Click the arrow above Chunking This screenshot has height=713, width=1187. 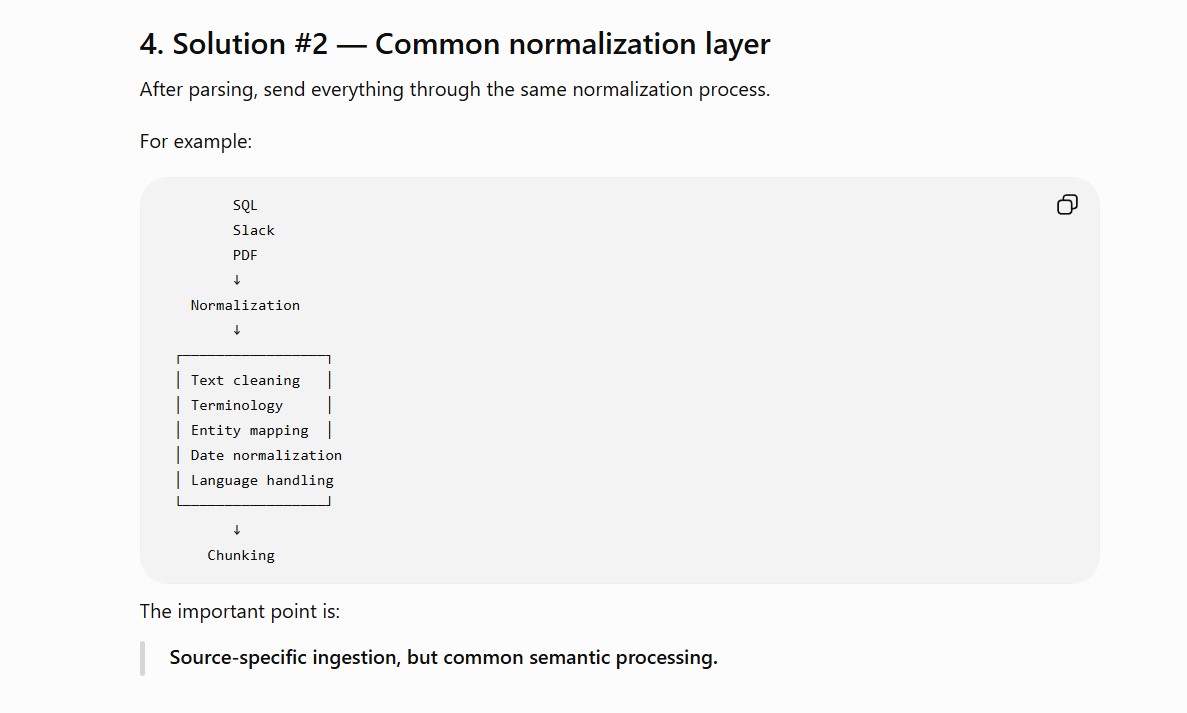237,530
